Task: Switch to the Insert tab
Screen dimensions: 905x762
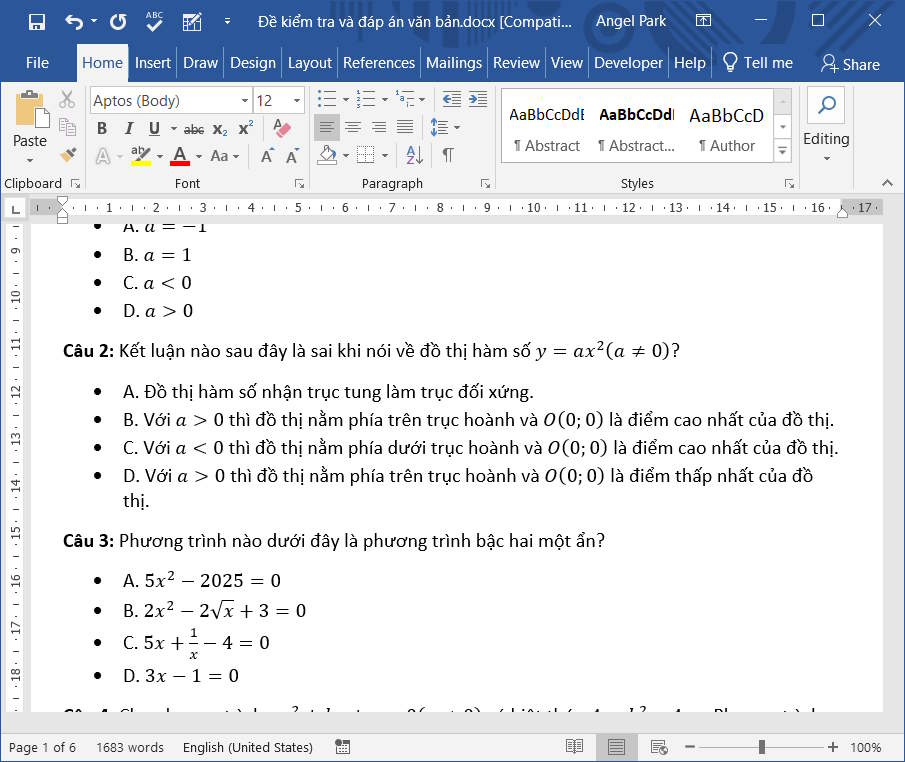Action: pyautogui.click(x=153, y=62)
